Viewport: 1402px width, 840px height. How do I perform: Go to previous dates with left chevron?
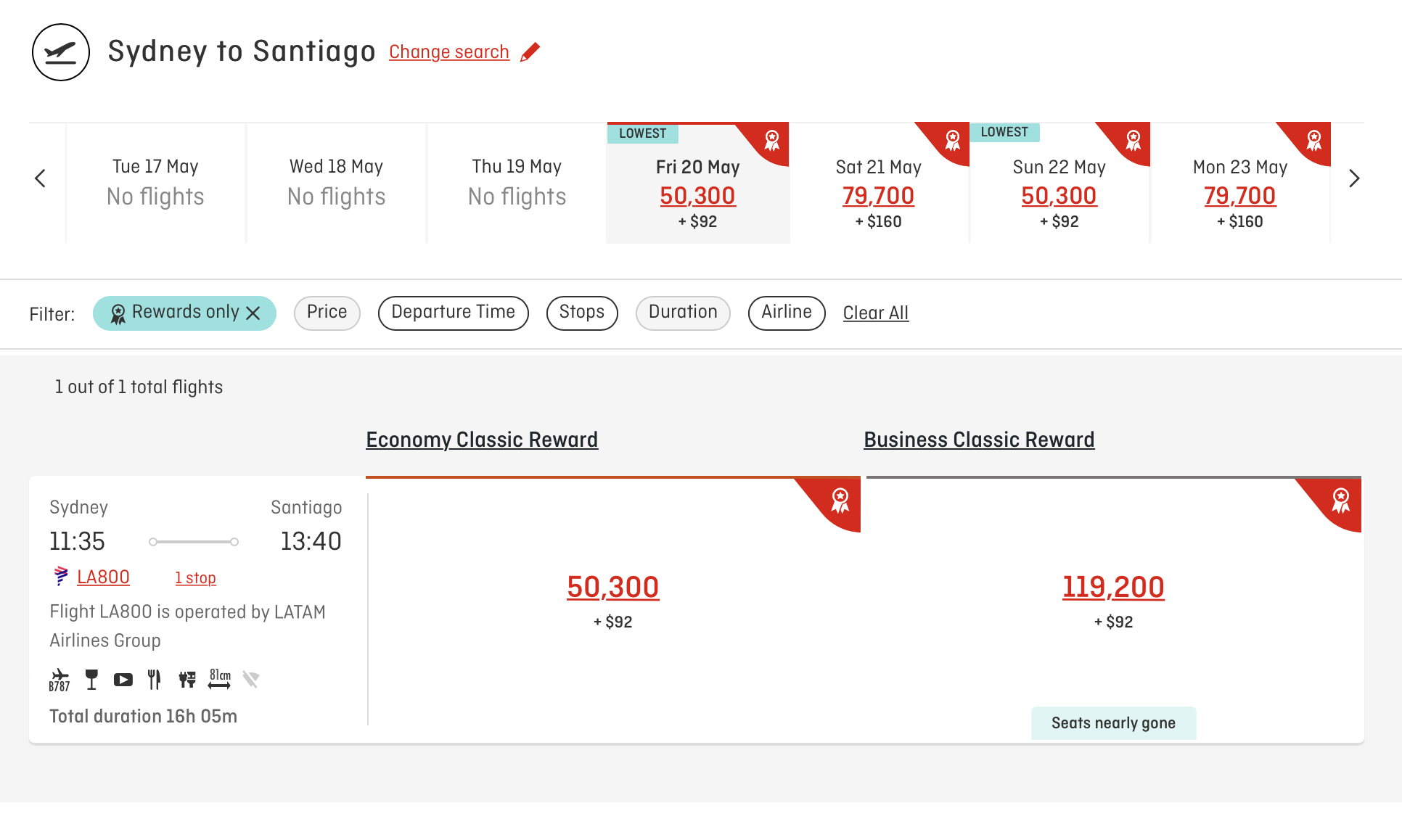[x=41, y=178]
